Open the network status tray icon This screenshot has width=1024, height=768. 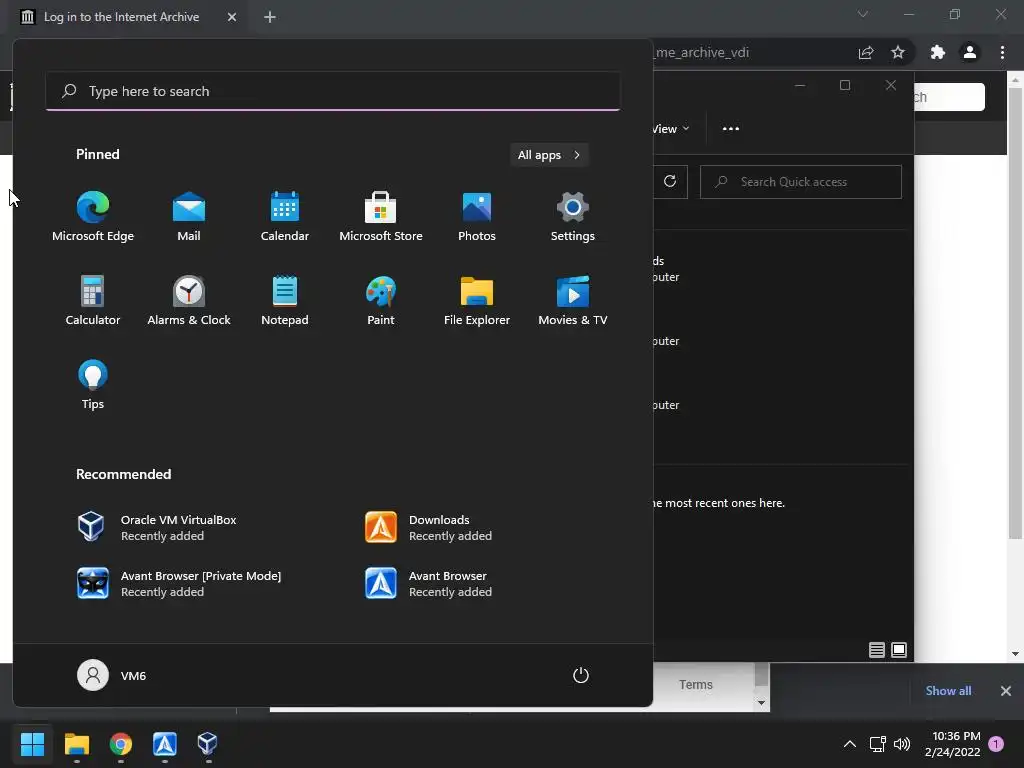pyautogui.click(x=877, y=744)
